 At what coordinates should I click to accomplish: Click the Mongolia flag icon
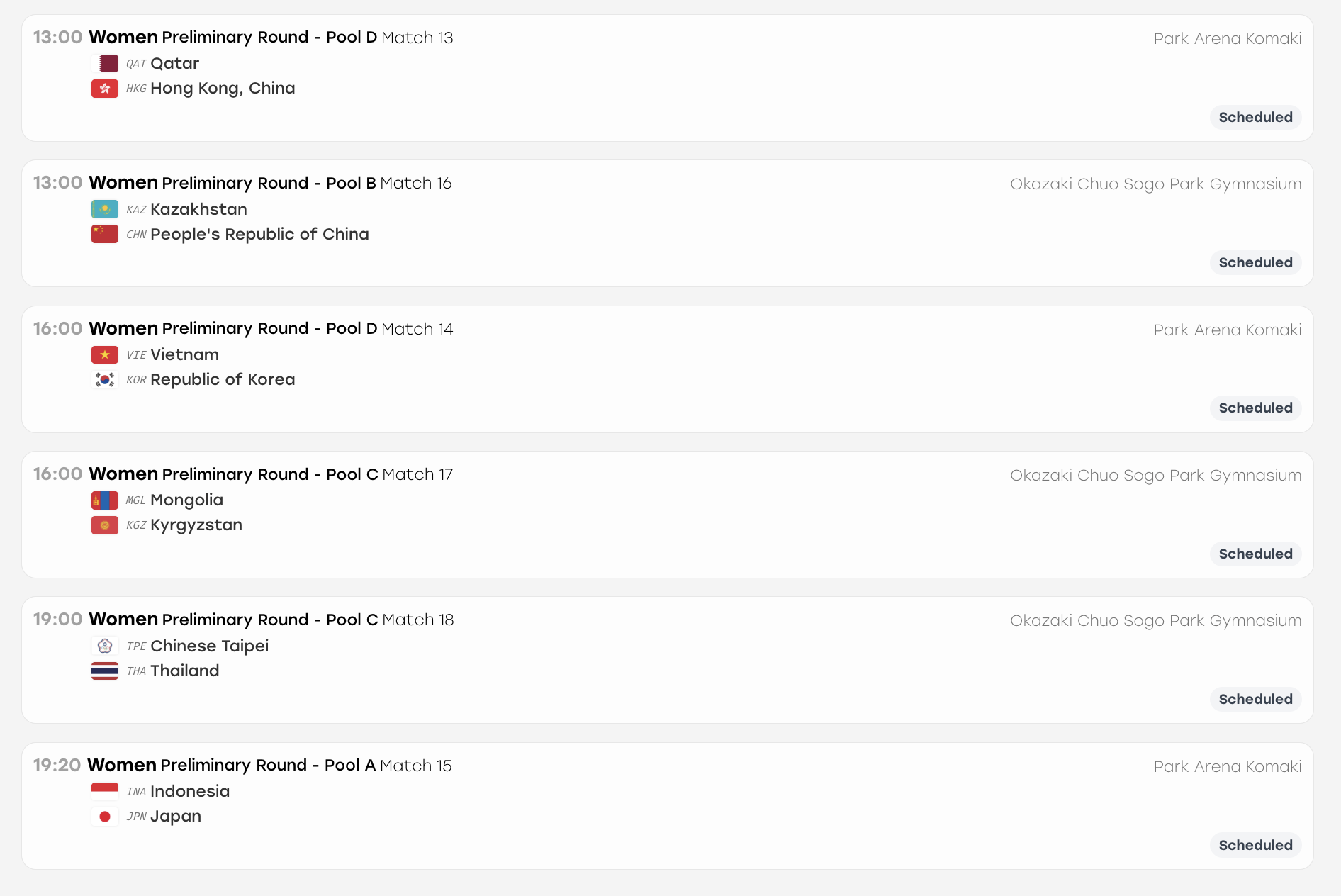[105, 500]
